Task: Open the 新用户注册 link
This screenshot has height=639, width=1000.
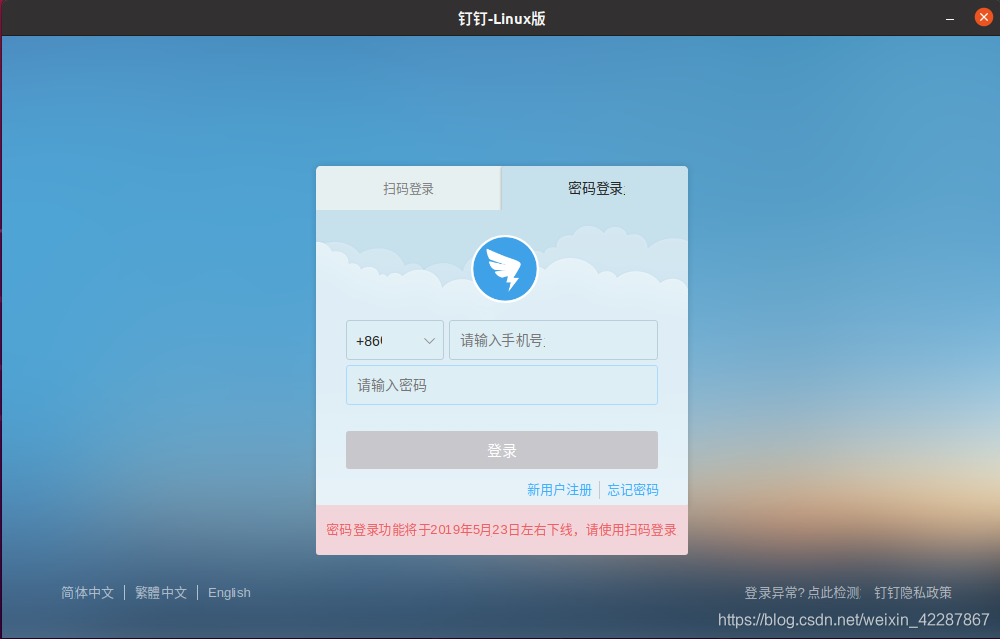Action: point(559,490)
